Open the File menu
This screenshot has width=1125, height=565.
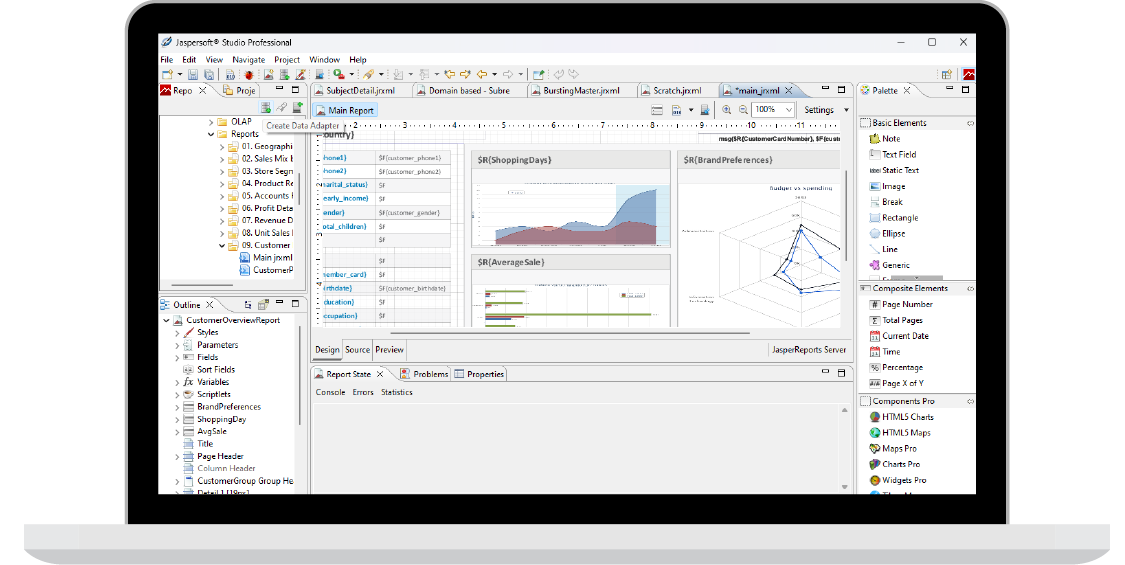[166, 60]
